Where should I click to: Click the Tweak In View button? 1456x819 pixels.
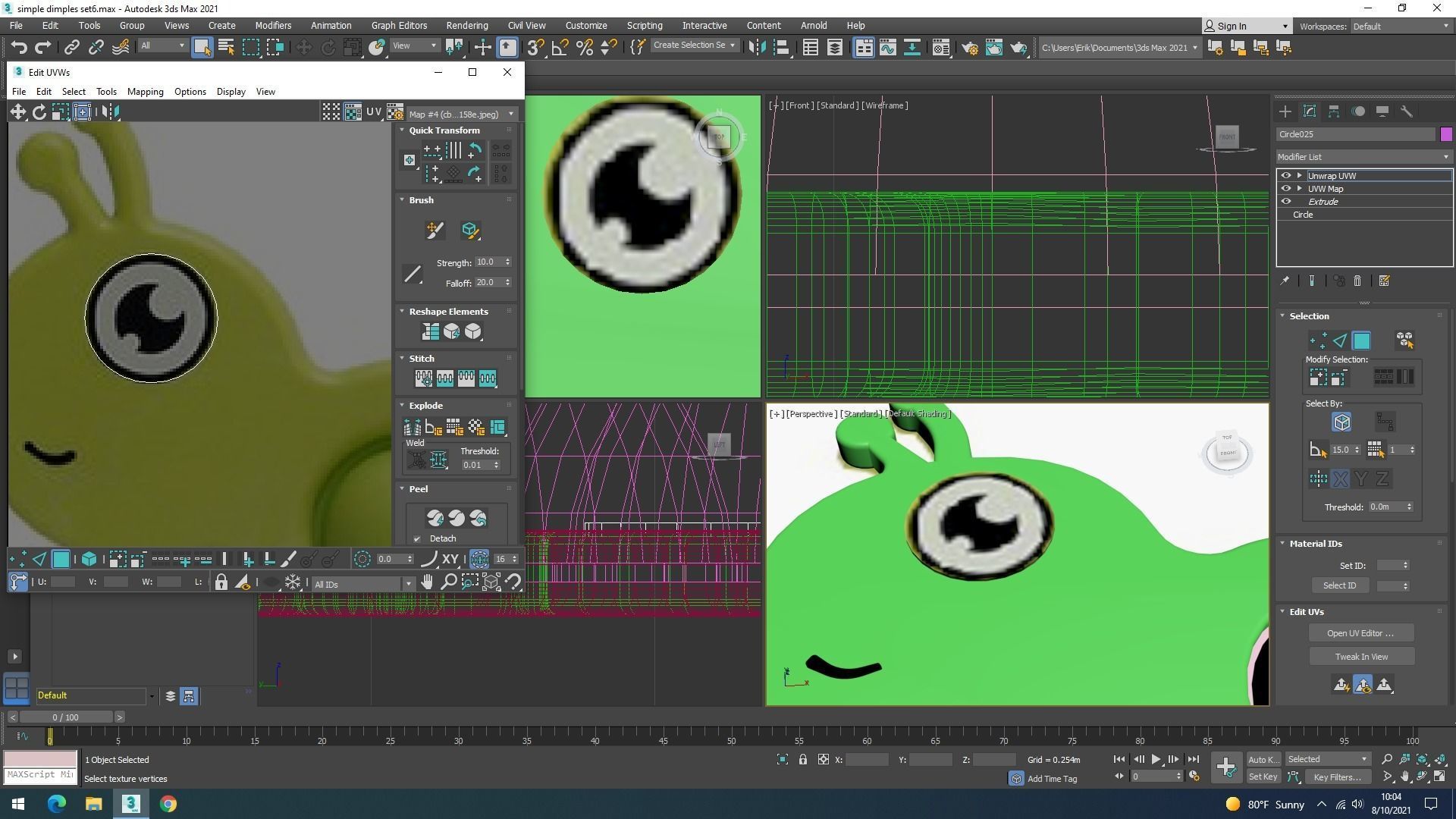(x=1360, y=657)
